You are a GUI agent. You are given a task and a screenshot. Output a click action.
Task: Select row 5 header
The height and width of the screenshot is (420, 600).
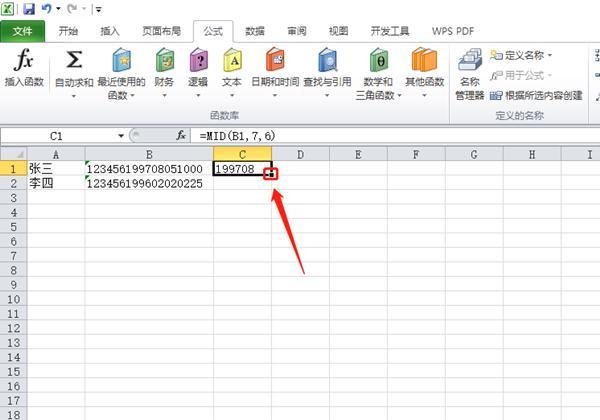[13, 227]
